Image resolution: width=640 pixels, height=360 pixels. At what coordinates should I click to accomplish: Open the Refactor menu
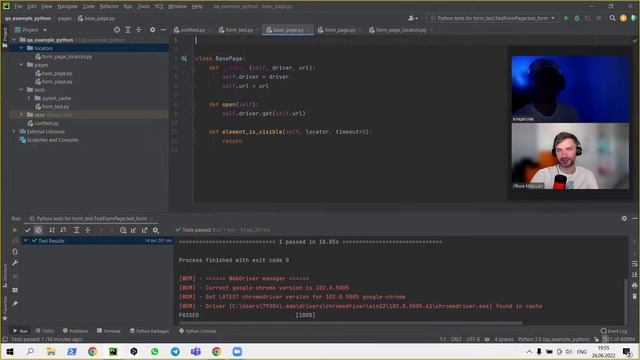[x=109, y=7]
